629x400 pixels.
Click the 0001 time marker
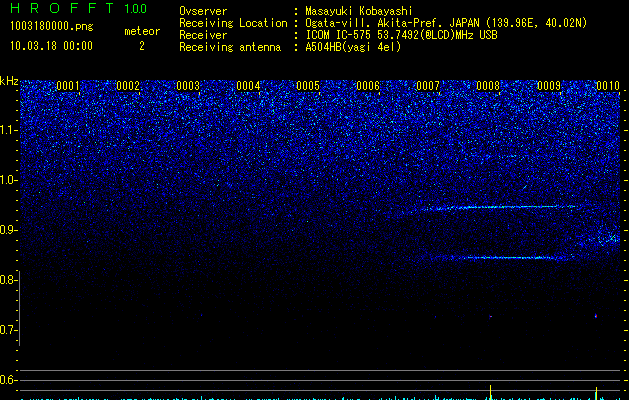(68, 86)
